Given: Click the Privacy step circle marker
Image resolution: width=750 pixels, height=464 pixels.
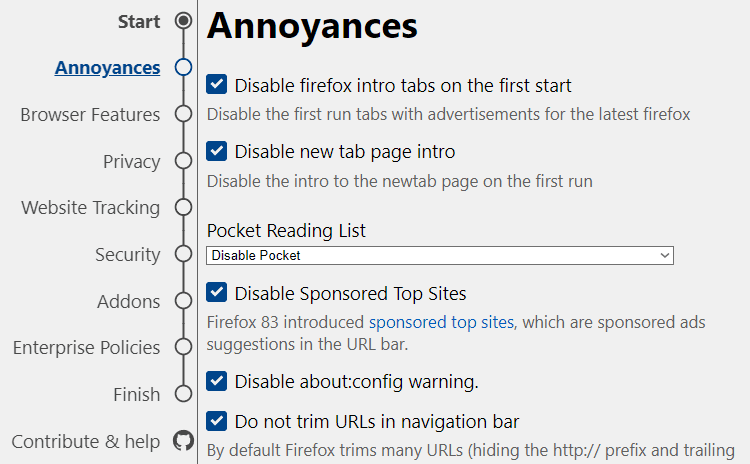Looking at the screenshot, I should pyautogui.click(x=183, y=161).
